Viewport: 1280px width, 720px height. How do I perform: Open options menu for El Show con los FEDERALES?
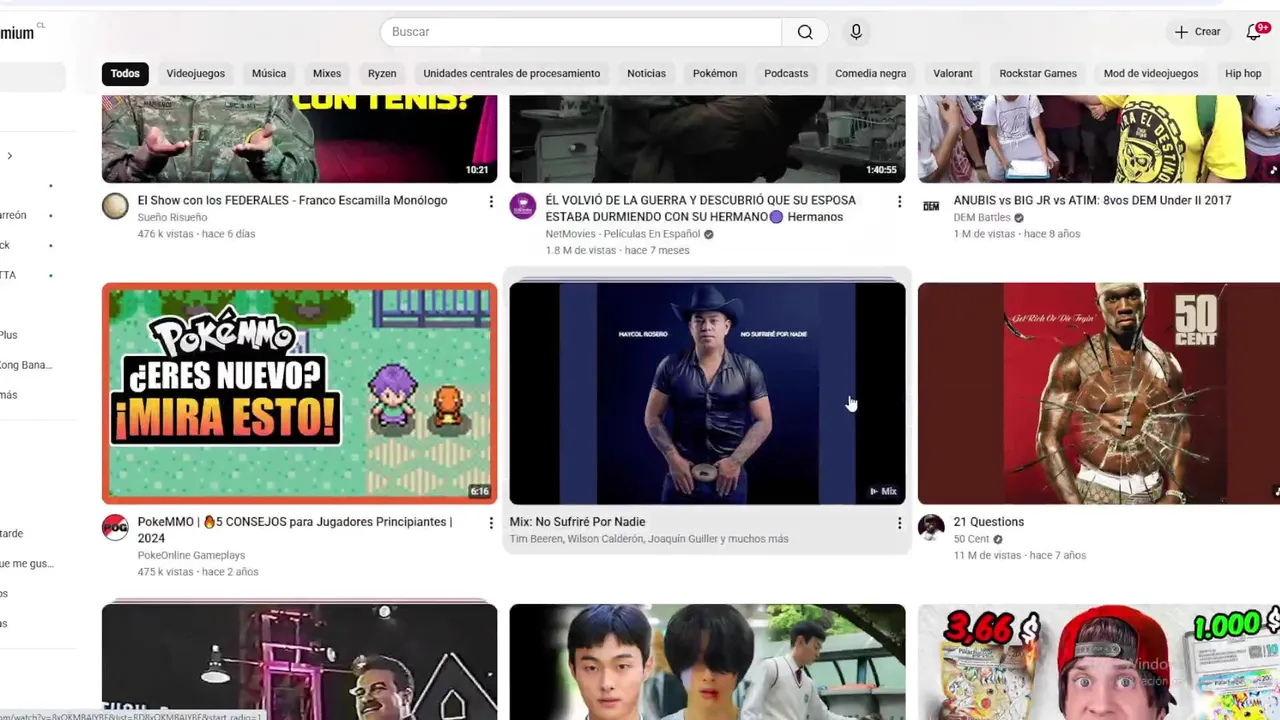pos(490,202)
